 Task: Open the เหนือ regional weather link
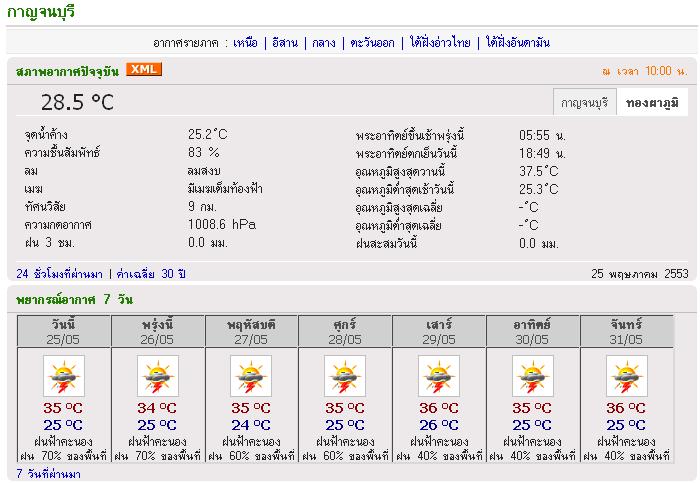click(245, 43)
